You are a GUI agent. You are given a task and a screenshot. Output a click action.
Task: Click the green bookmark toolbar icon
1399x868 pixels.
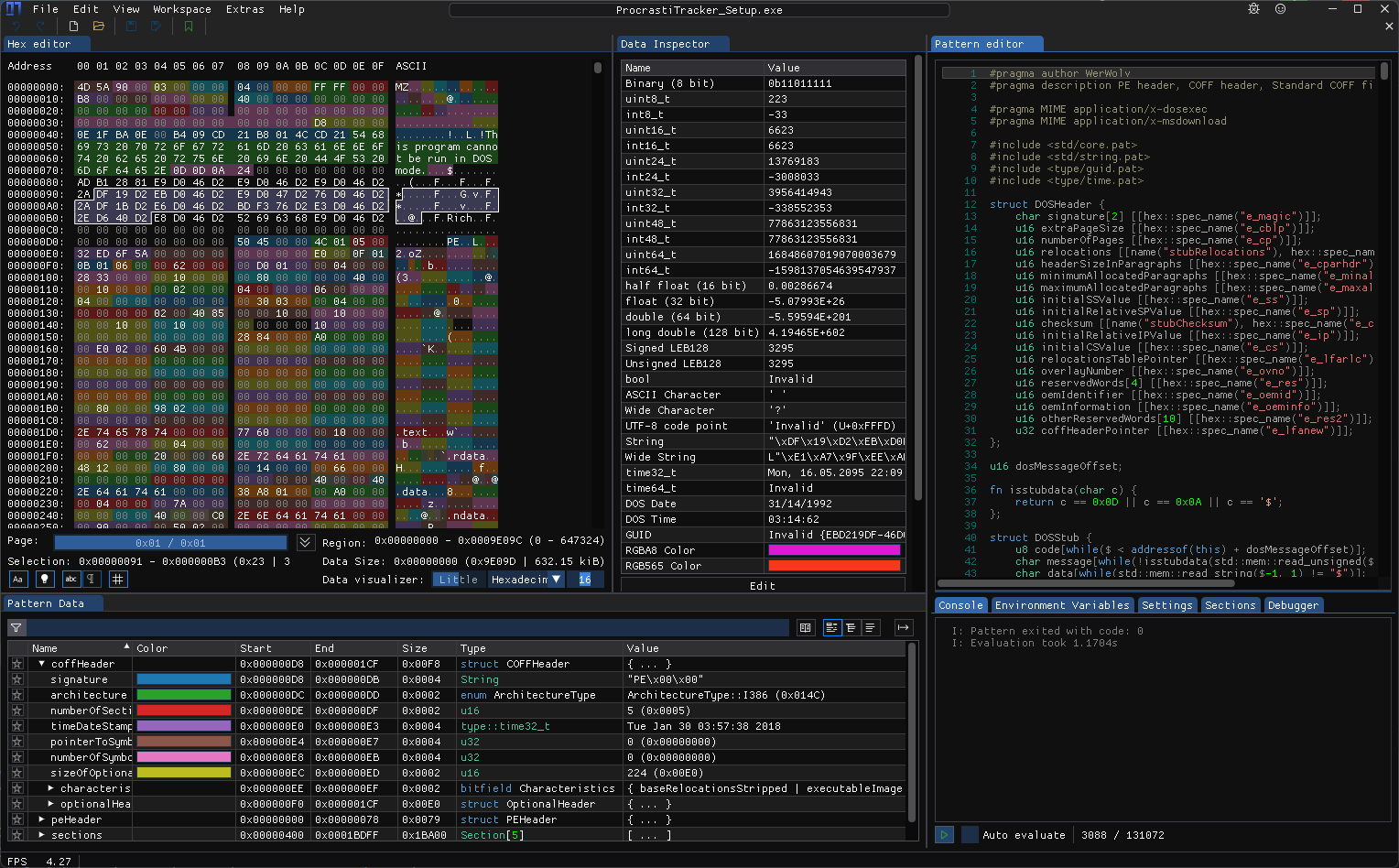pyautogui.click(x=189, y=27)
